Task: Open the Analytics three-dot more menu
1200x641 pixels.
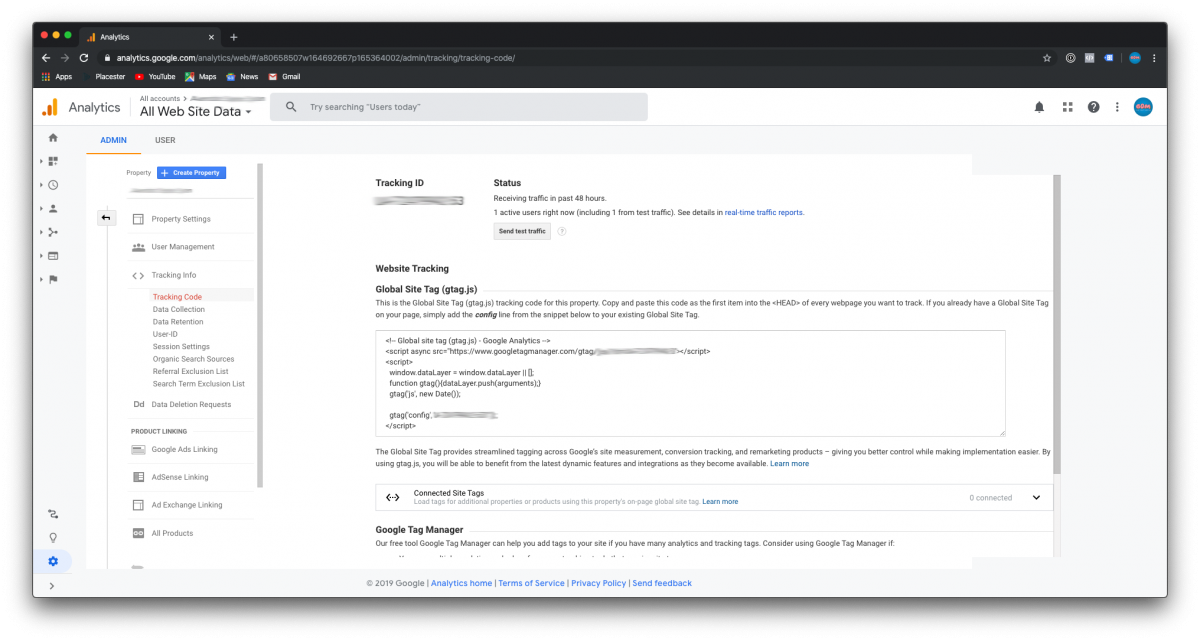Action: pos(1117,107)
